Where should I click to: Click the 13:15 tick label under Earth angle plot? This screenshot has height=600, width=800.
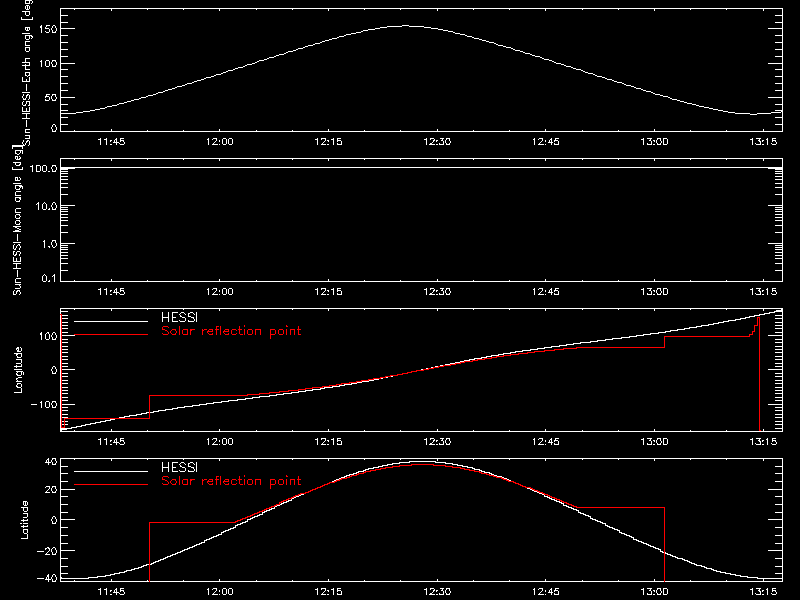click(x=763, y=142)
